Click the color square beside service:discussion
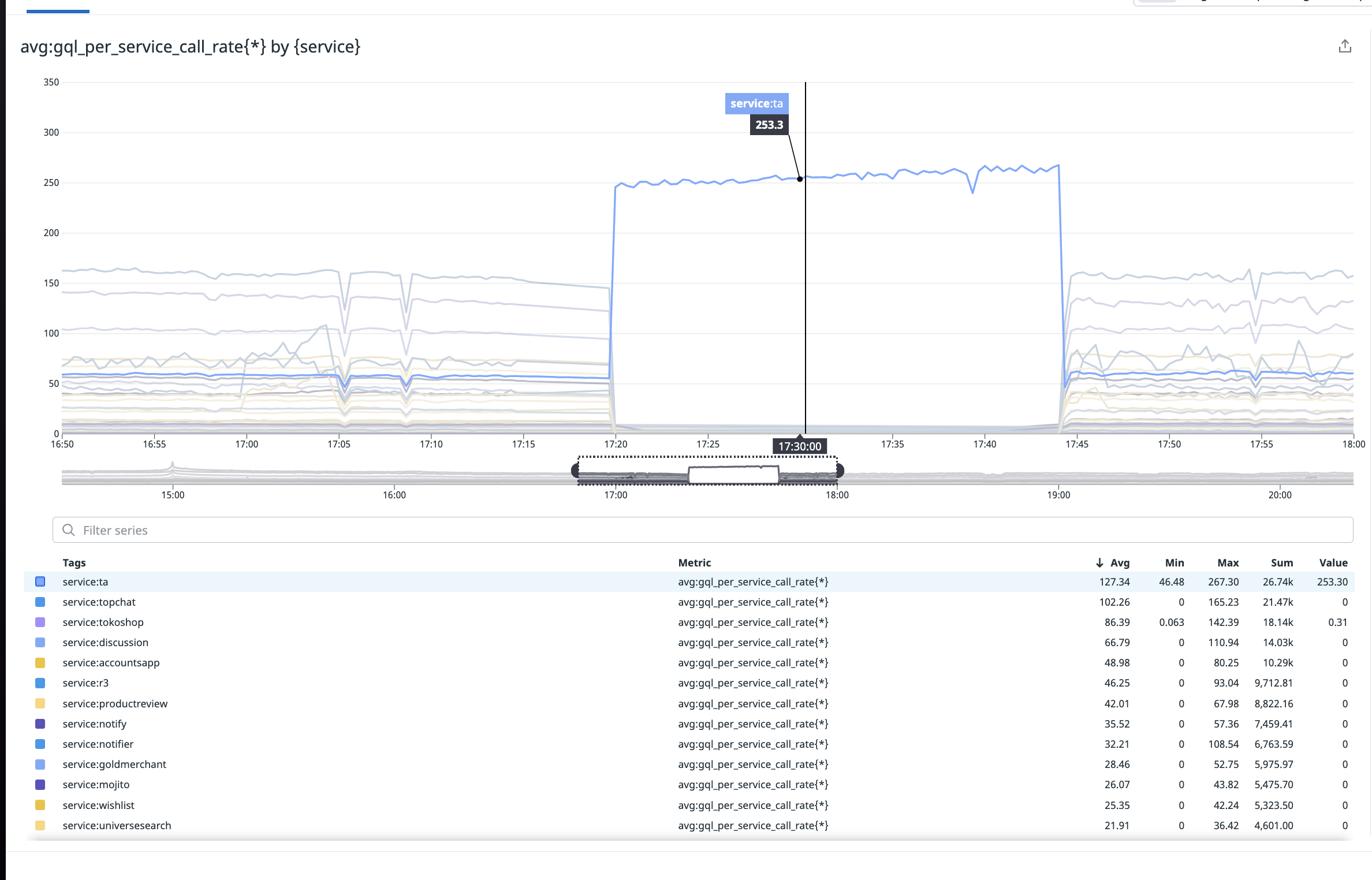 click(40, 642)
